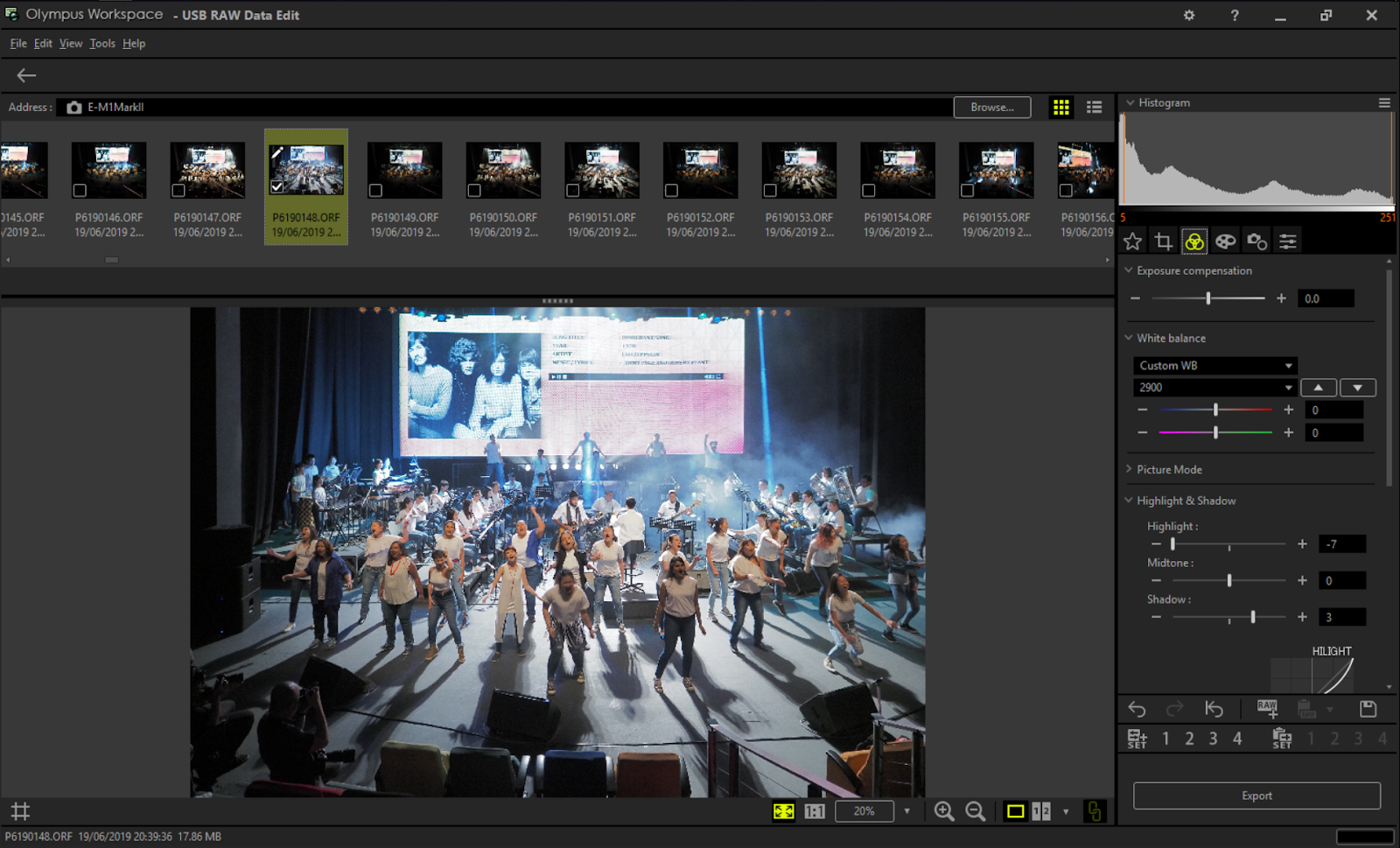Click the Palette editing panel icon
This screenshot has height=848, width=1400.
tap(1225, 240)
